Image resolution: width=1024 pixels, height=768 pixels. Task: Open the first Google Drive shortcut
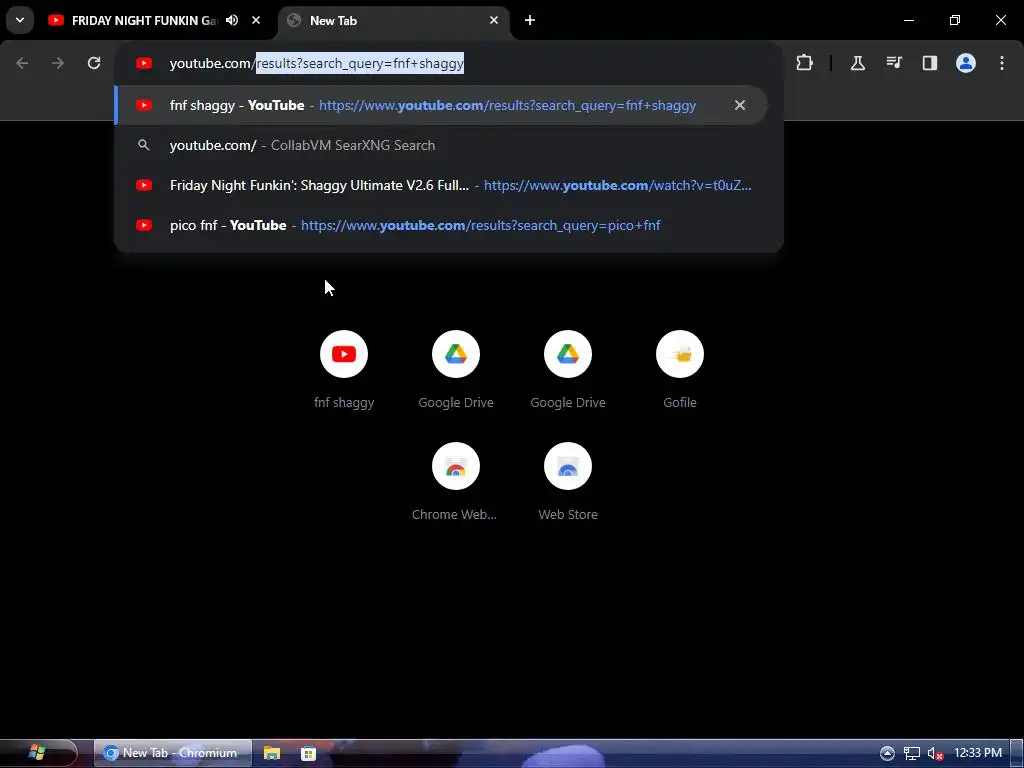pos(456,369)
